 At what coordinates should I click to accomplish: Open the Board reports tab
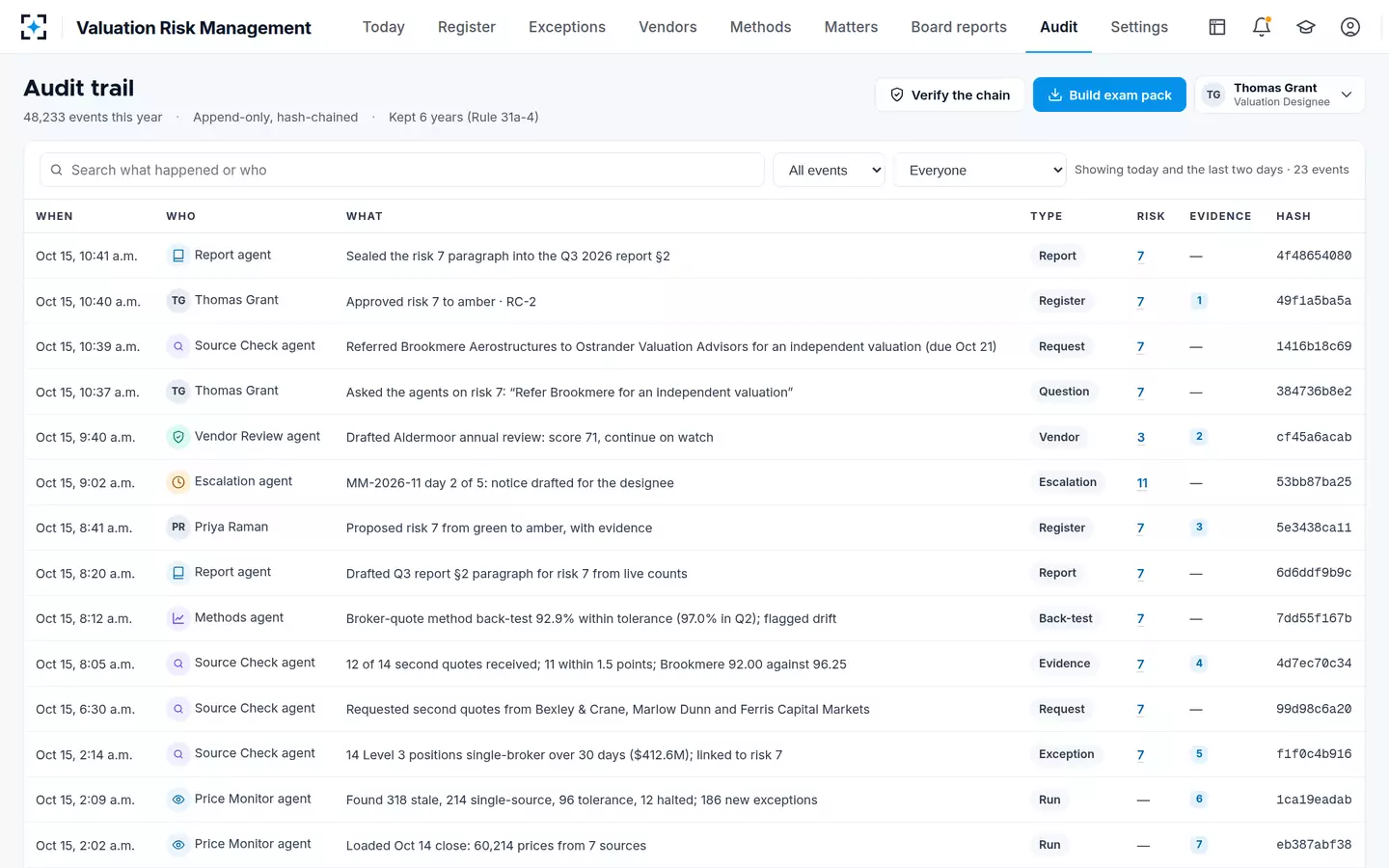[x=959, y=27]
